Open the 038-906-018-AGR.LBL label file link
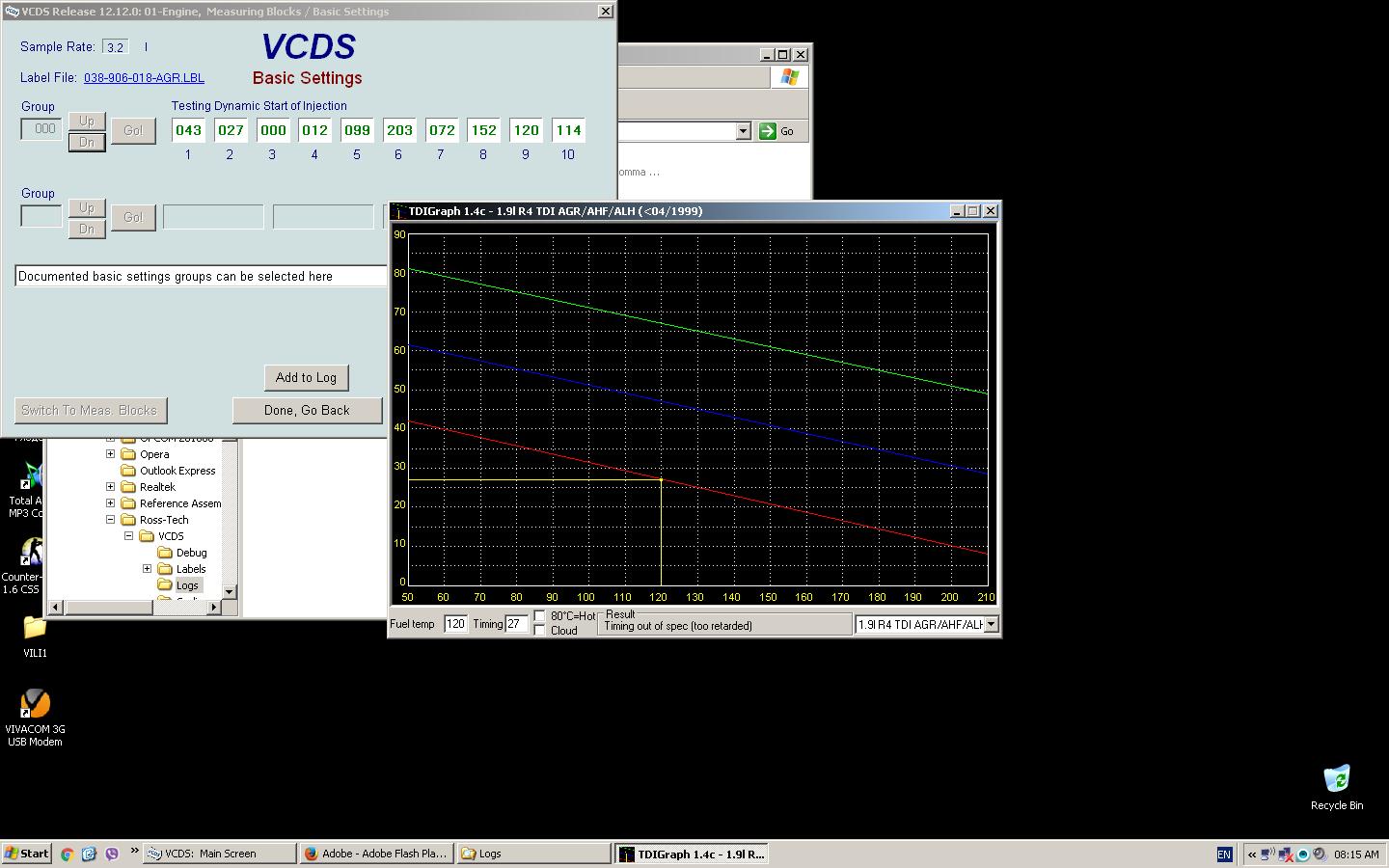This screenshot has width=1389, height=868. (x=144, y=78)
